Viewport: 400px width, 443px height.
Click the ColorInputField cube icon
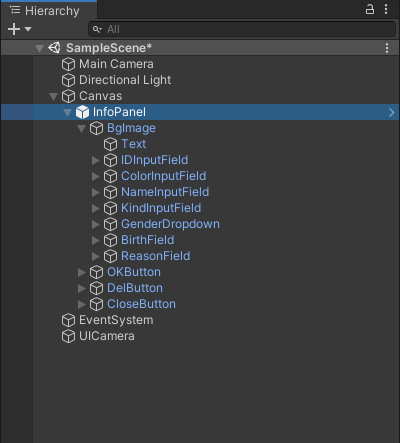pyautogui.click(x=110, y=176)
